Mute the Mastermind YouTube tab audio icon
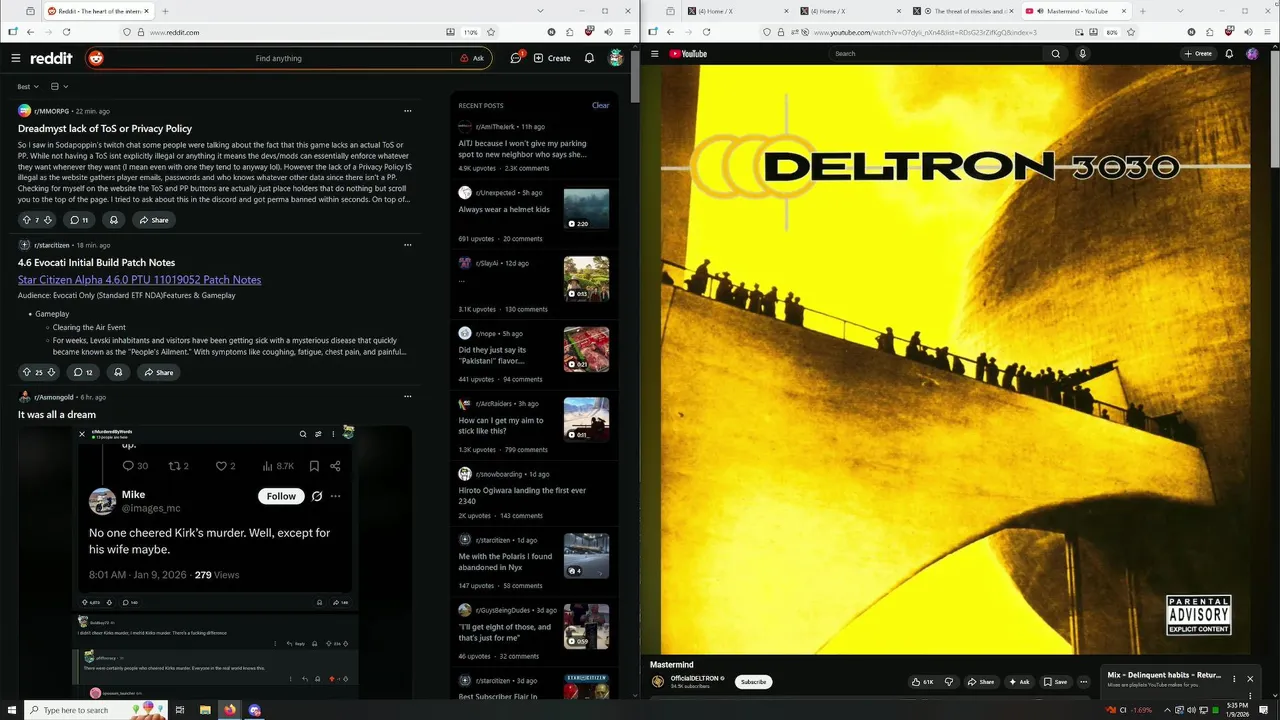Image resolution: width=1280 pixels, height=720 pixels. (1040, 11)
